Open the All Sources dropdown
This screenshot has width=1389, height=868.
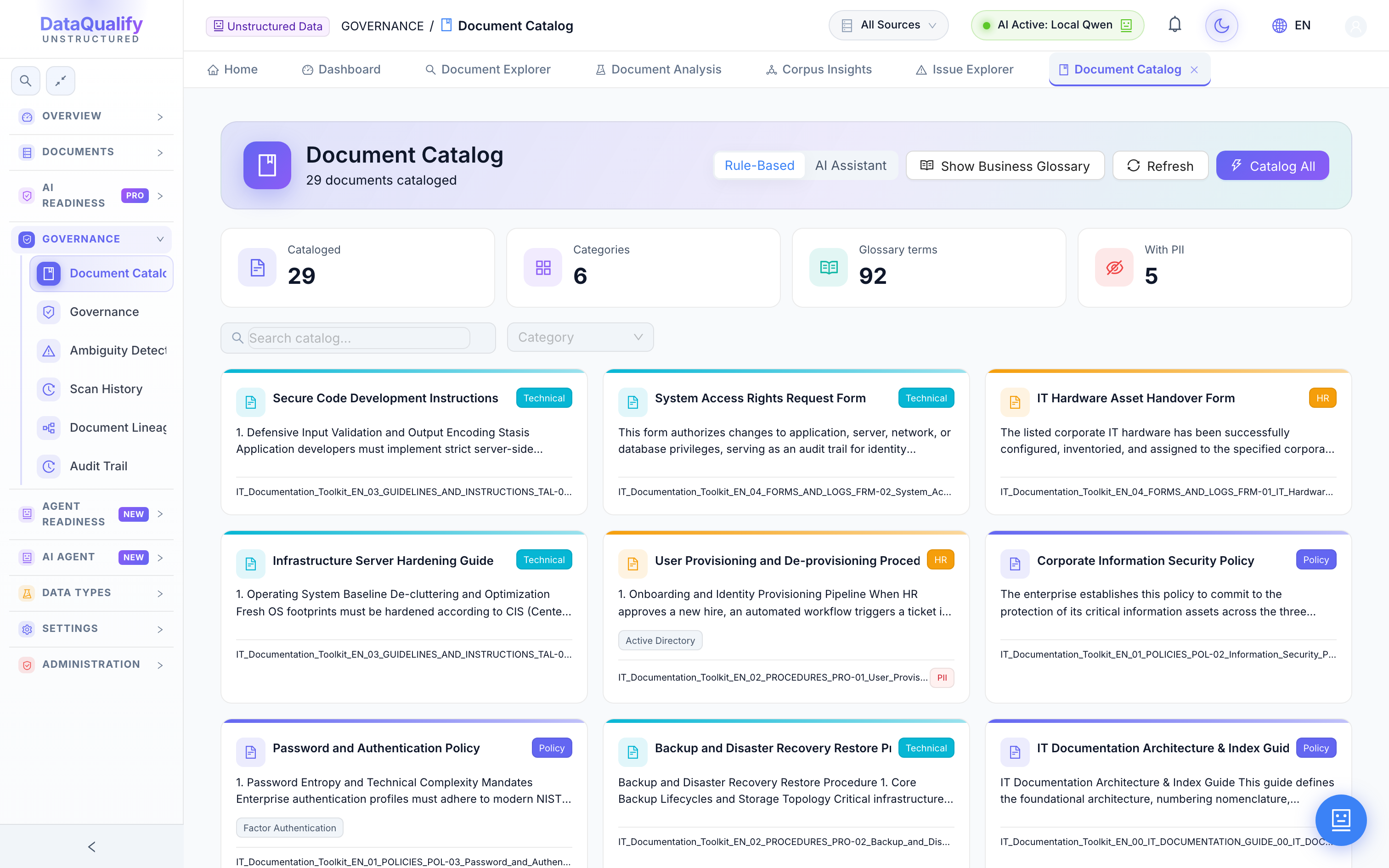(x=887, y=25)
